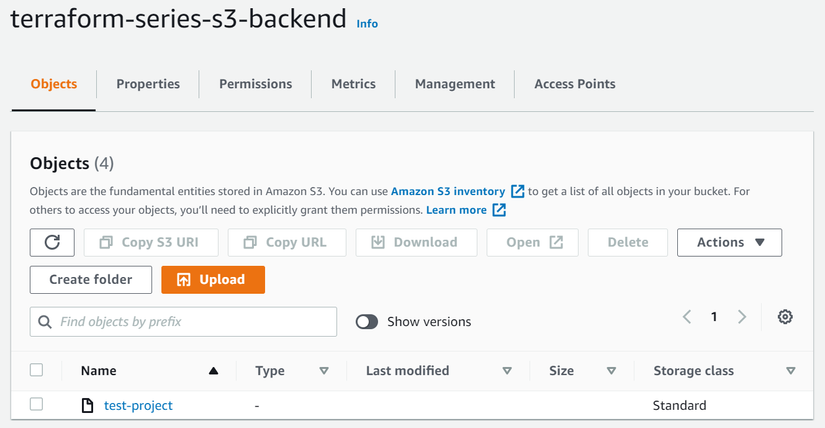Open preferences with the gear icon
Screen dimensions: 825x428
pyautogui.click(x=785, y=317)
